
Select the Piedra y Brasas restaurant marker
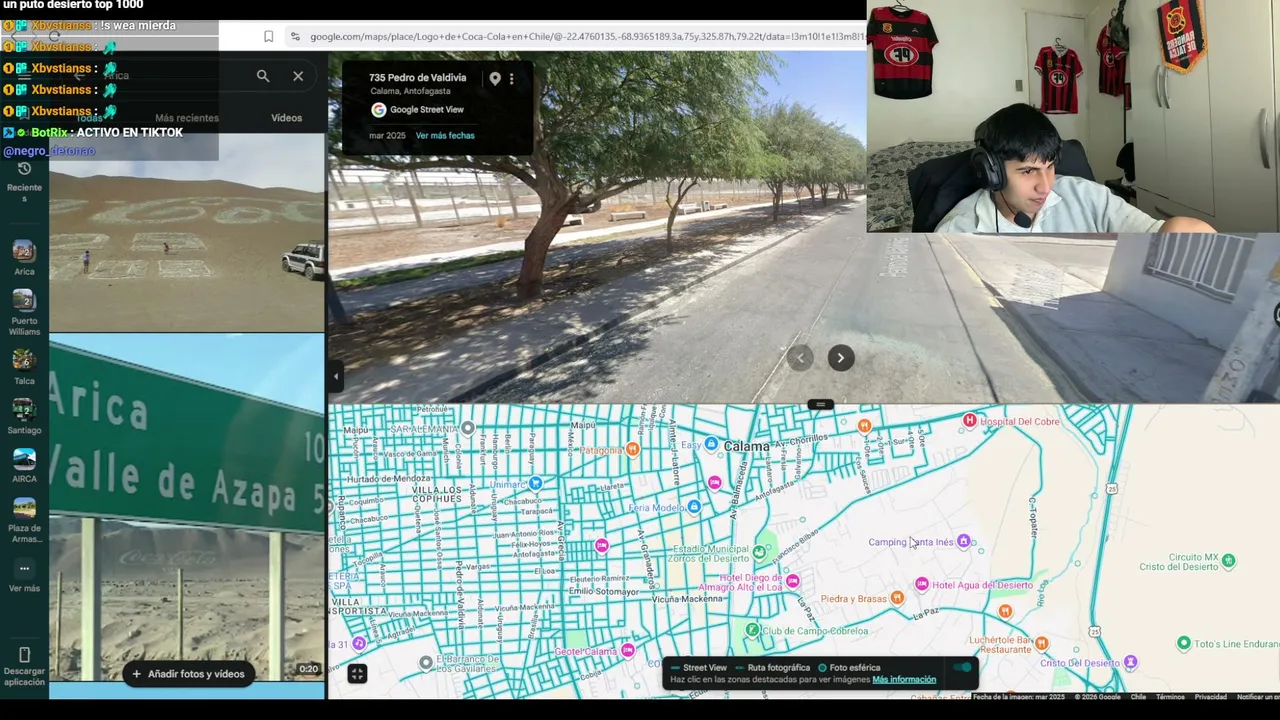[x=897, y=598]
